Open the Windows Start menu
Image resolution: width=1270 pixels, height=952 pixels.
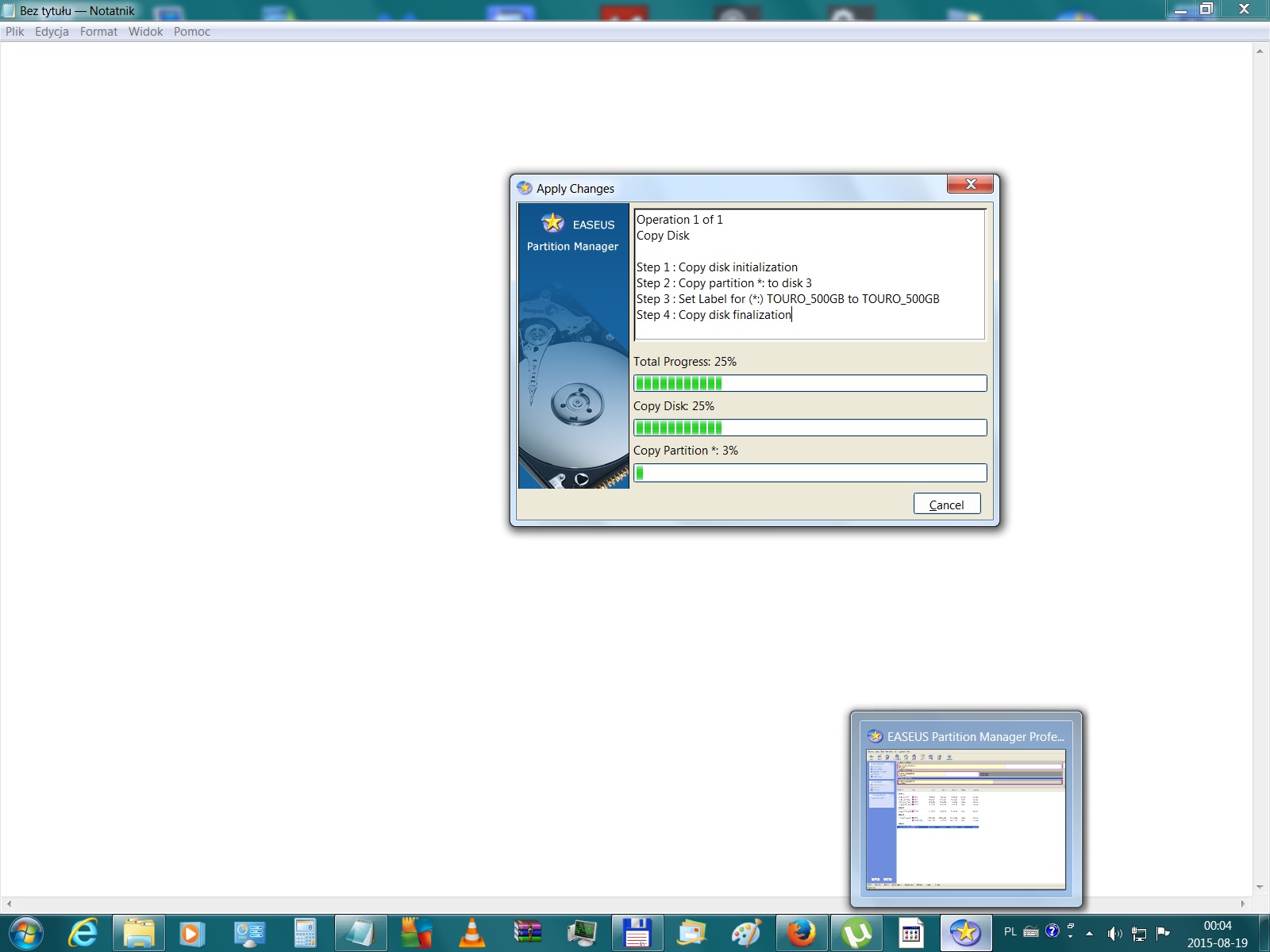pyautogui.click(x=25, y=933)
